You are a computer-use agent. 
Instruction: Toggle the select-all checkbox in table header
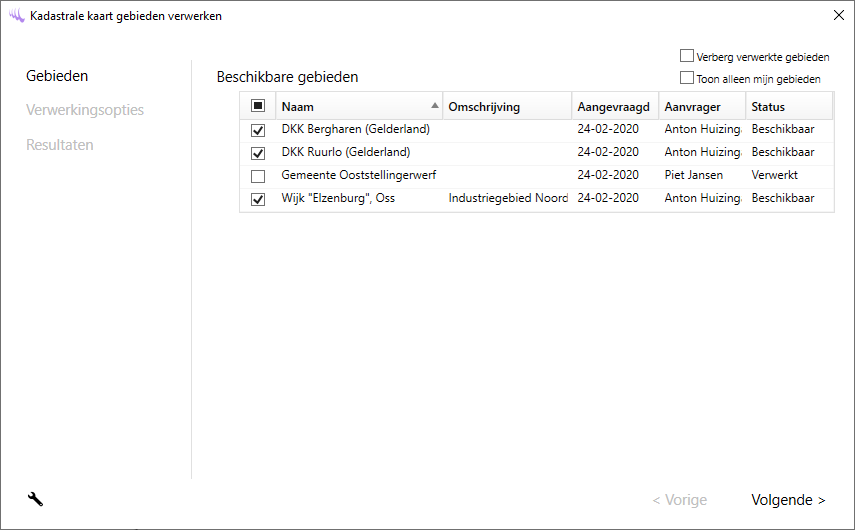(x=258, y=106)
